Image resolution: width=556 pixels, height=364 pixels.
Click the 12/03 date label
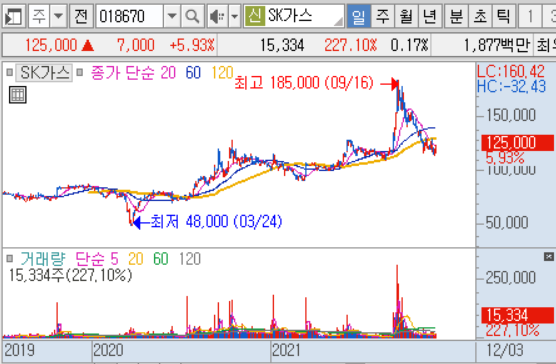(x=505, y=350)
